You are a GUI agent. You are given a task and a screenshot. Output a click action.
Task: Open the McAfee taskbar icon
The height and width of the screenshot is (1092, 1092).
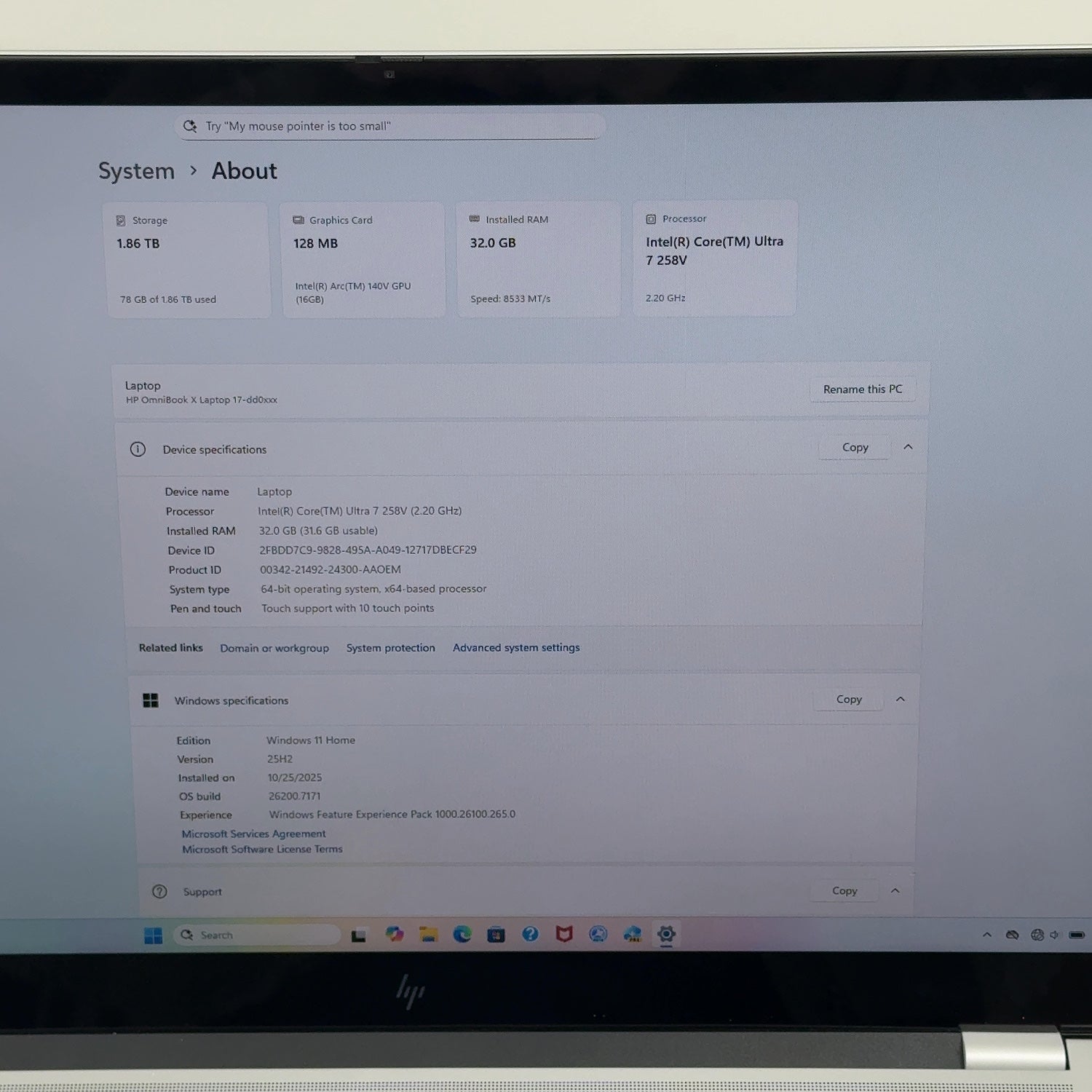pos(564,933)
